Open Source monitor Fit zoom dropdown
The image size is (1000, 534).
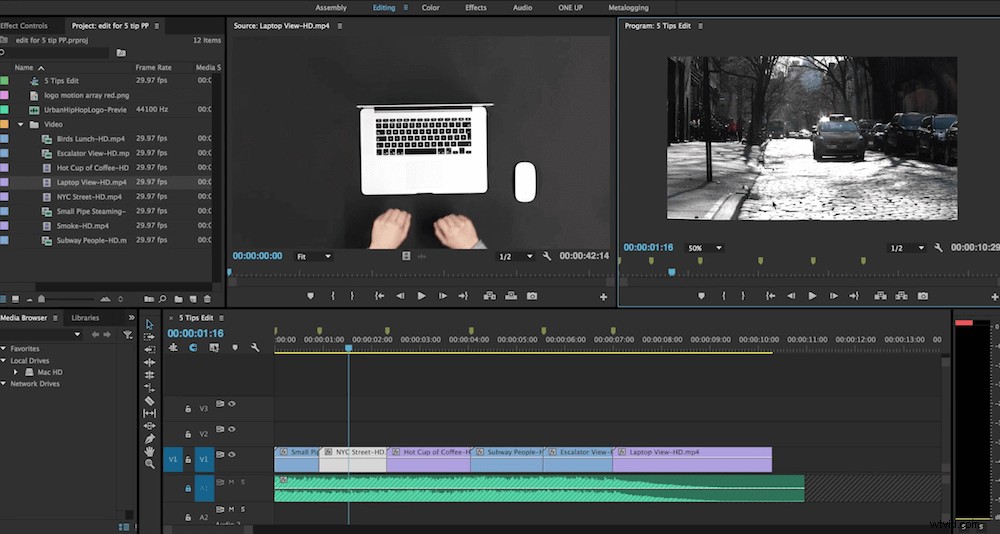[314, 256]
